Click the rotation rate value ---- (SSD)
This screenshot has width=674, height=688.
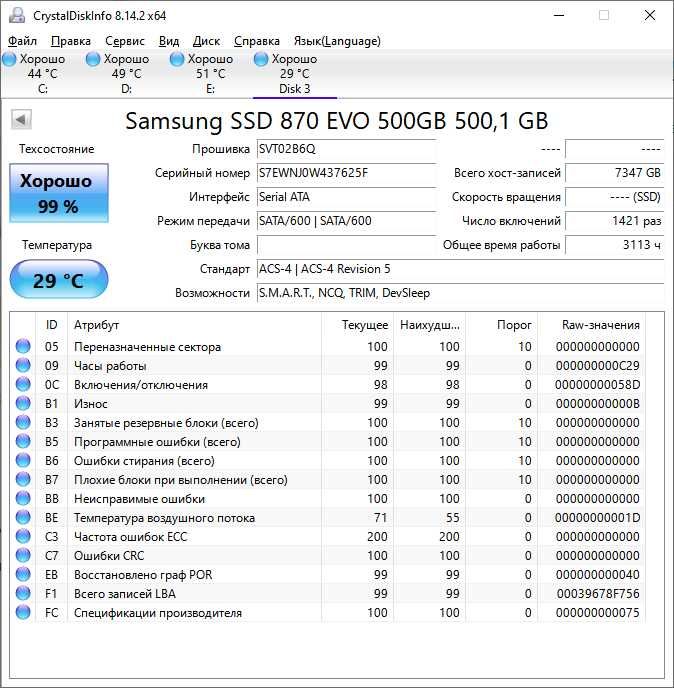614,197
